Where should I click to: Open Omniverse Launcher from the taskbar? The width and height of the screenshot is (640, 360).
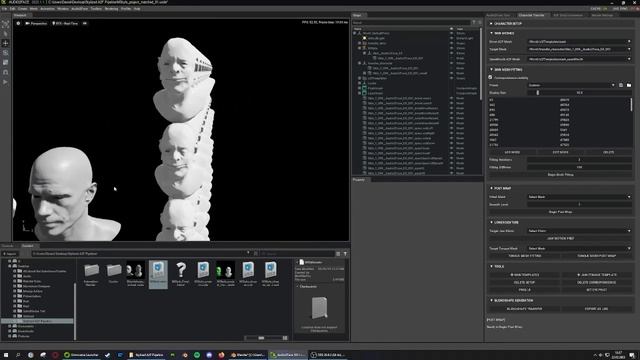tap(82, 355)
